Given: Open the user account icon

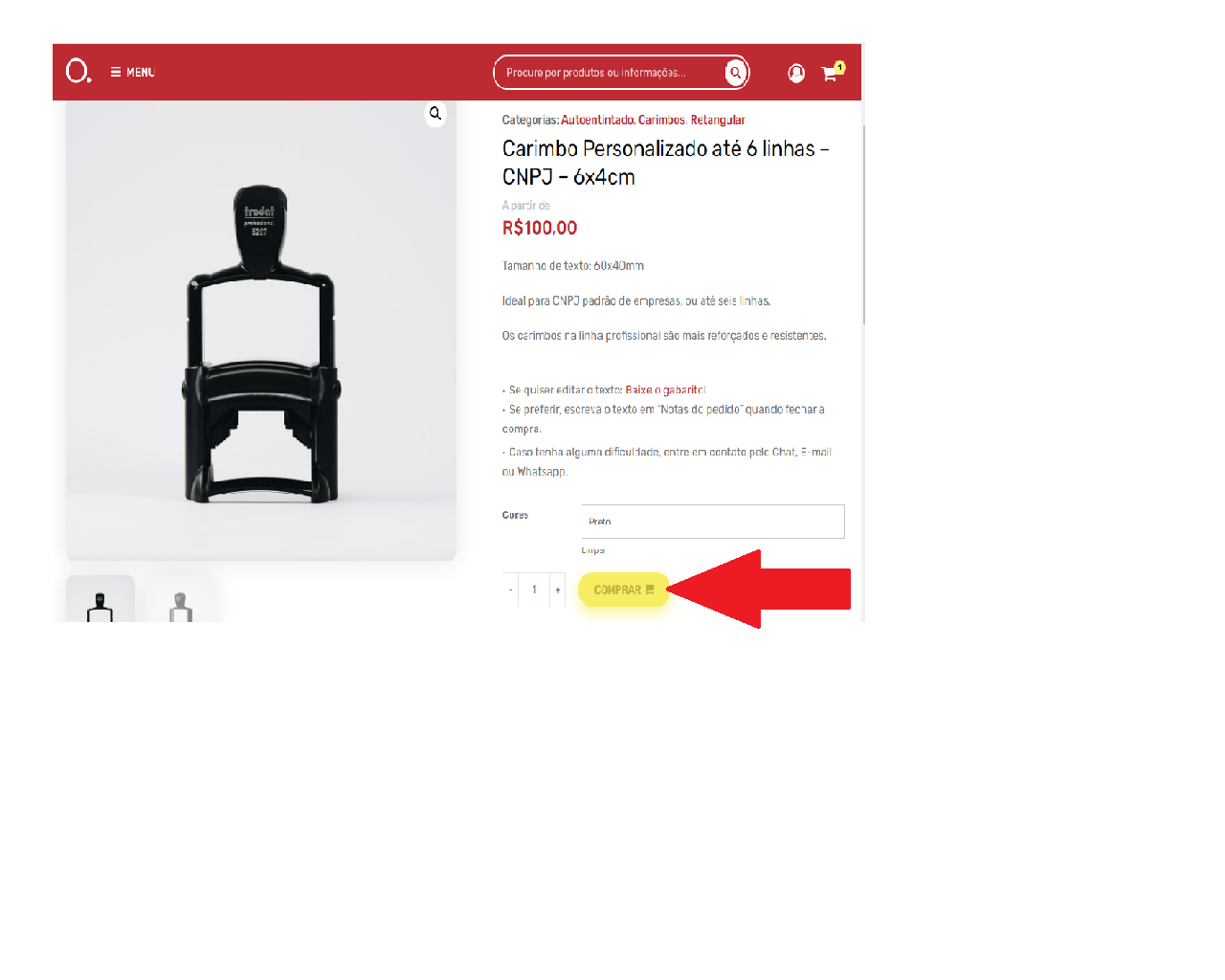Looking at the screenshot, I should [796, 74].
